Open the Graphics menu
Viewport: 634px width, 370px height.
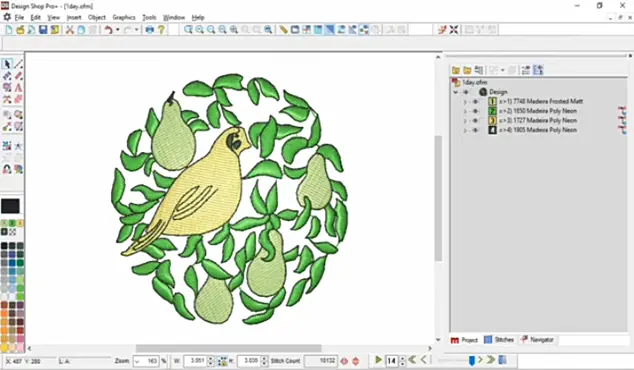coord(124,17)
